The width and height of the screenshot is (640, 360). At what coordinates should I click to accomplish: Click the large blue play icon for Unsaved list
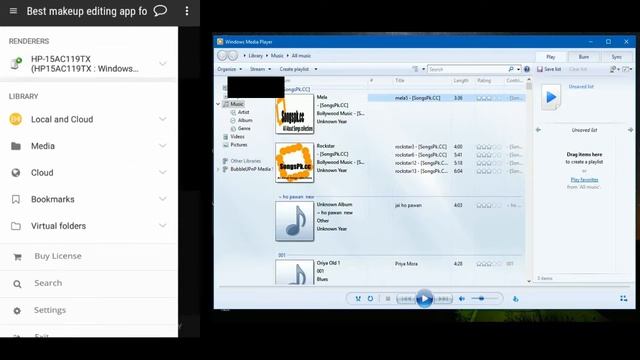click(x=551, y=97)
